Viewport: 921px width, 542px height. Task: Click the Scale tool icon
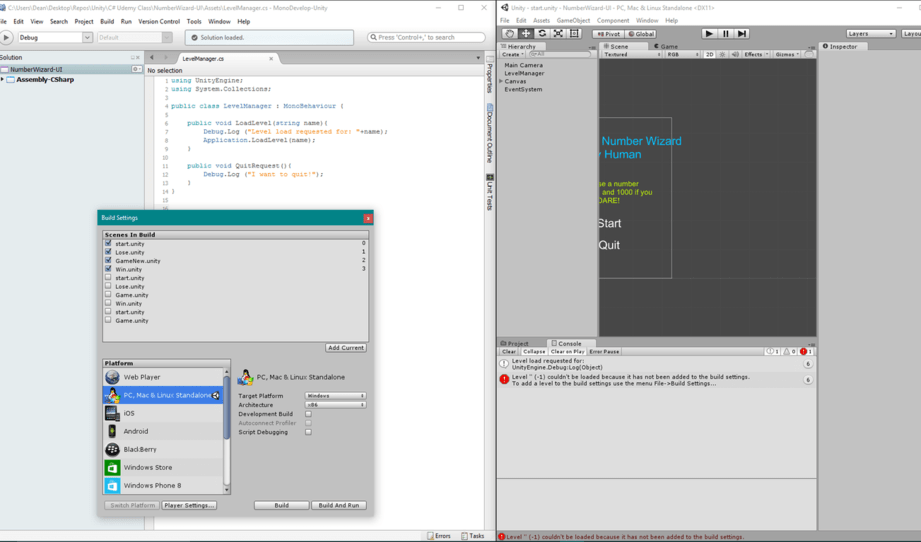558,33
